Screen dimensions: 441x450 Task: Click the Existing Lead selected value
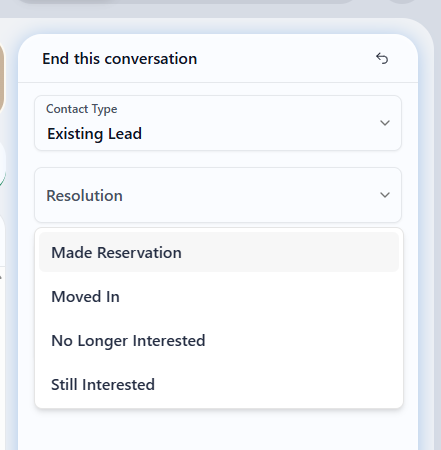coord(95,134)
